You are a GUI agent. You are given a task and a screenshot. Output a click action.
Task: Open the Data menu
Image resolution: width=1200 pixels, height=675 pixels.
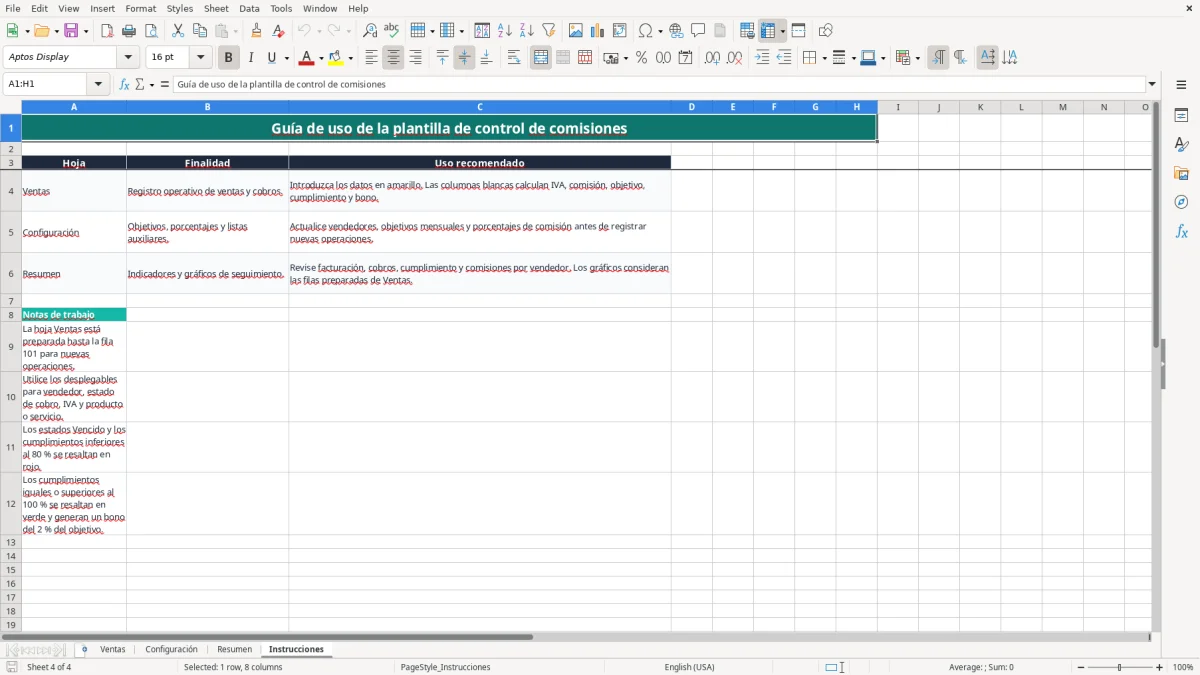249,8
